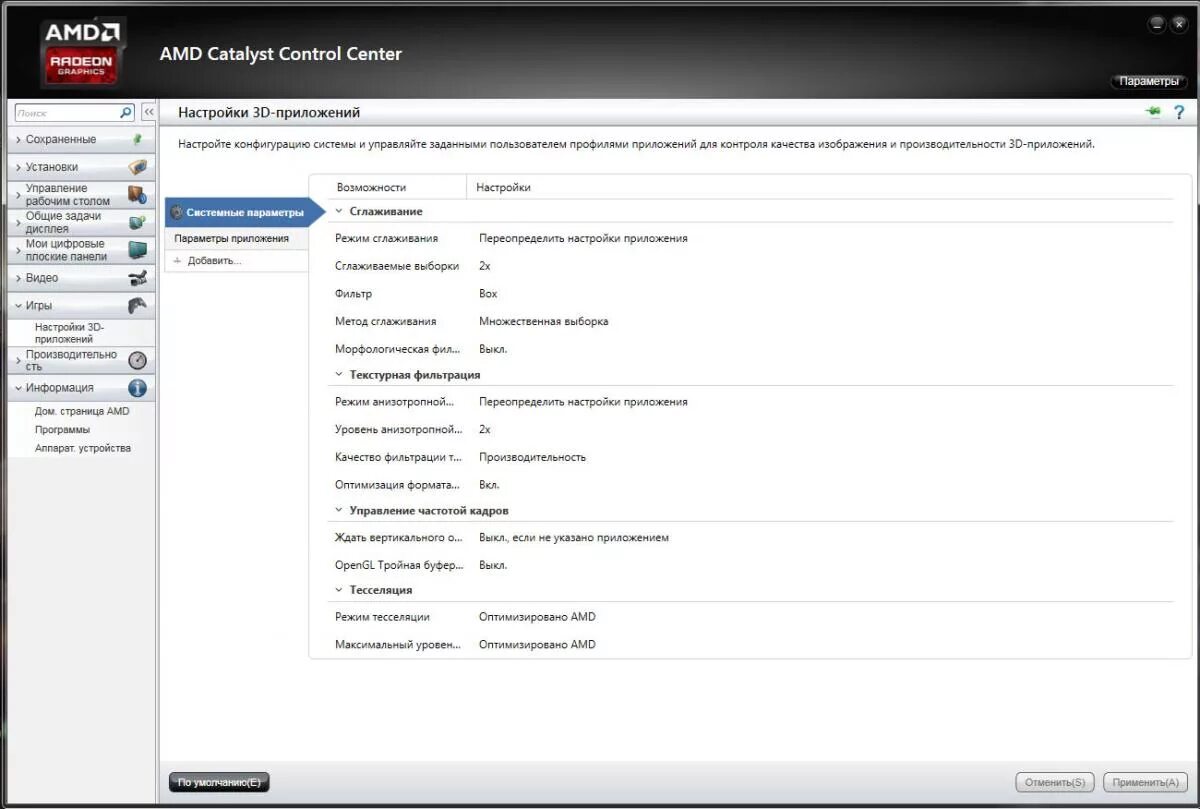Click the presets icon beside Установки
The image size is (1200, 809).
pos(137,167)
